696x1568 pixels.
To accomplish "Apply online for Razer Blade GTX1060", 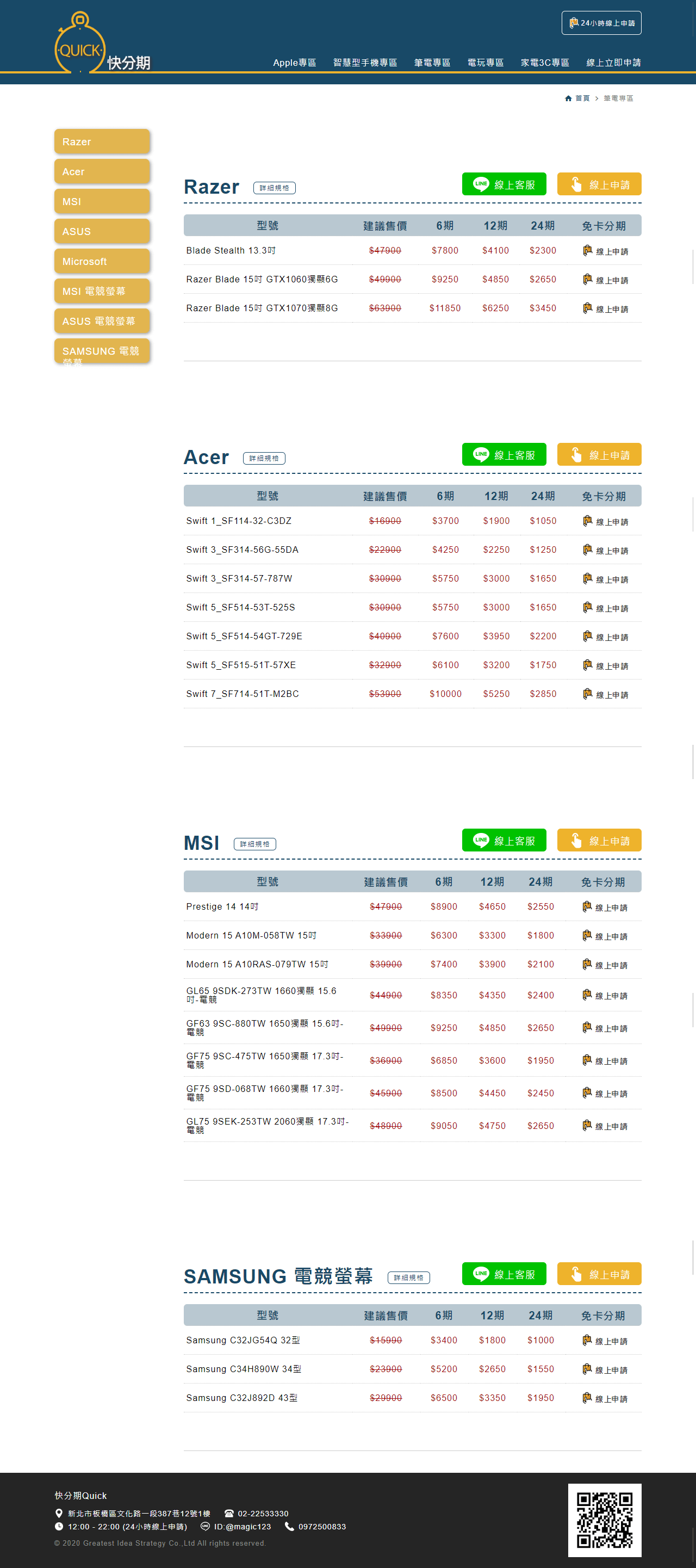I will coord(605,280).
